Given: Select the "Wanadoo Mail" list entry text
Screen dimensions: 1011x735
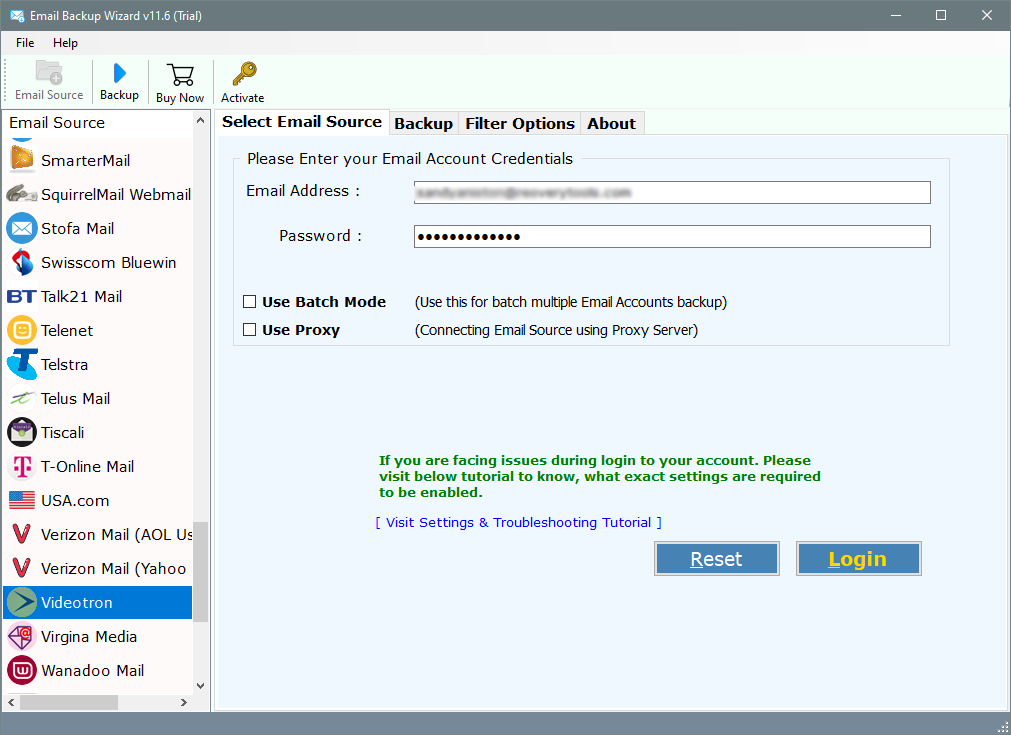Looking at the screenshot, I should pyautogui.click(x=92, y=671).
